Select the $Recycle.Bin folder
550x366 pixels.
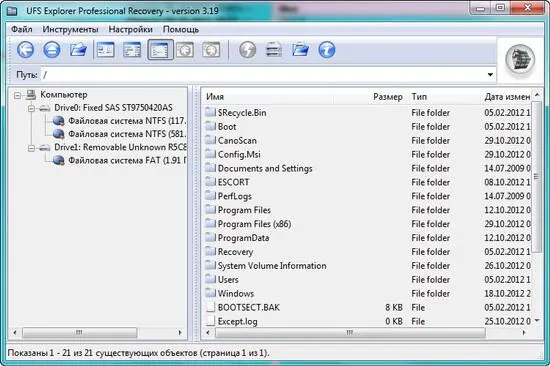pyautogui.click(x=242, y=113)
